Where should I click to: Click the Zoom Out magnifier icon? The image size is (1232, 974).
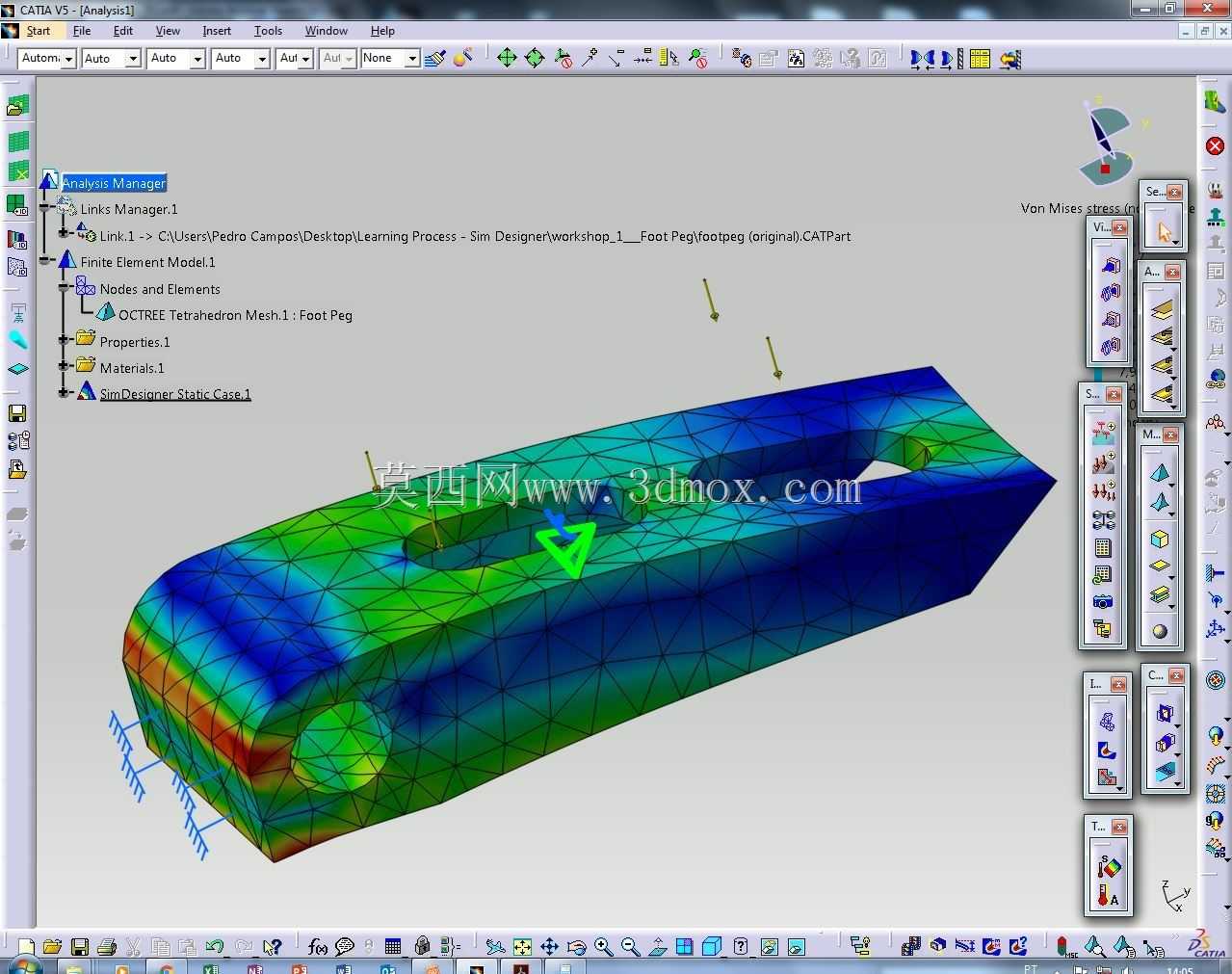[x=630, y=947]
